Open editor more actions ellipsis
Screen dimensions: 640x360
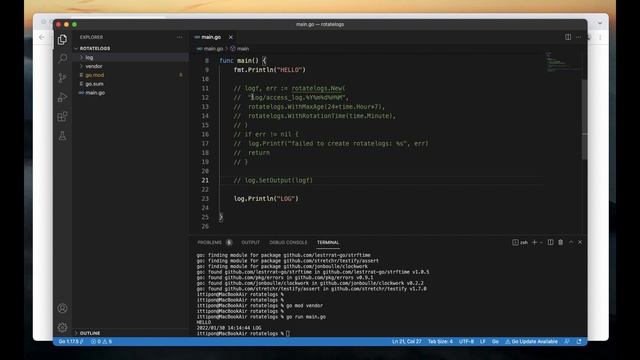[578, 37]
